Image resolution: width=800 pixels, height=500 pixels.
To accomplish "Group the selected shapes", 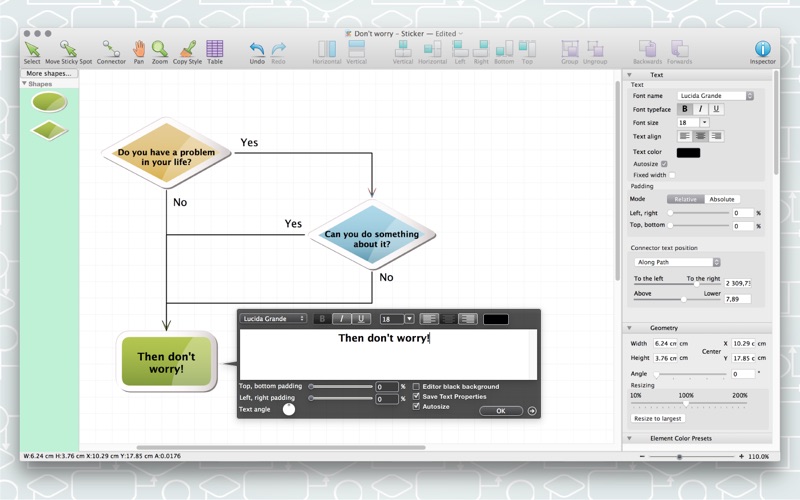I will (x=569, y=53).
